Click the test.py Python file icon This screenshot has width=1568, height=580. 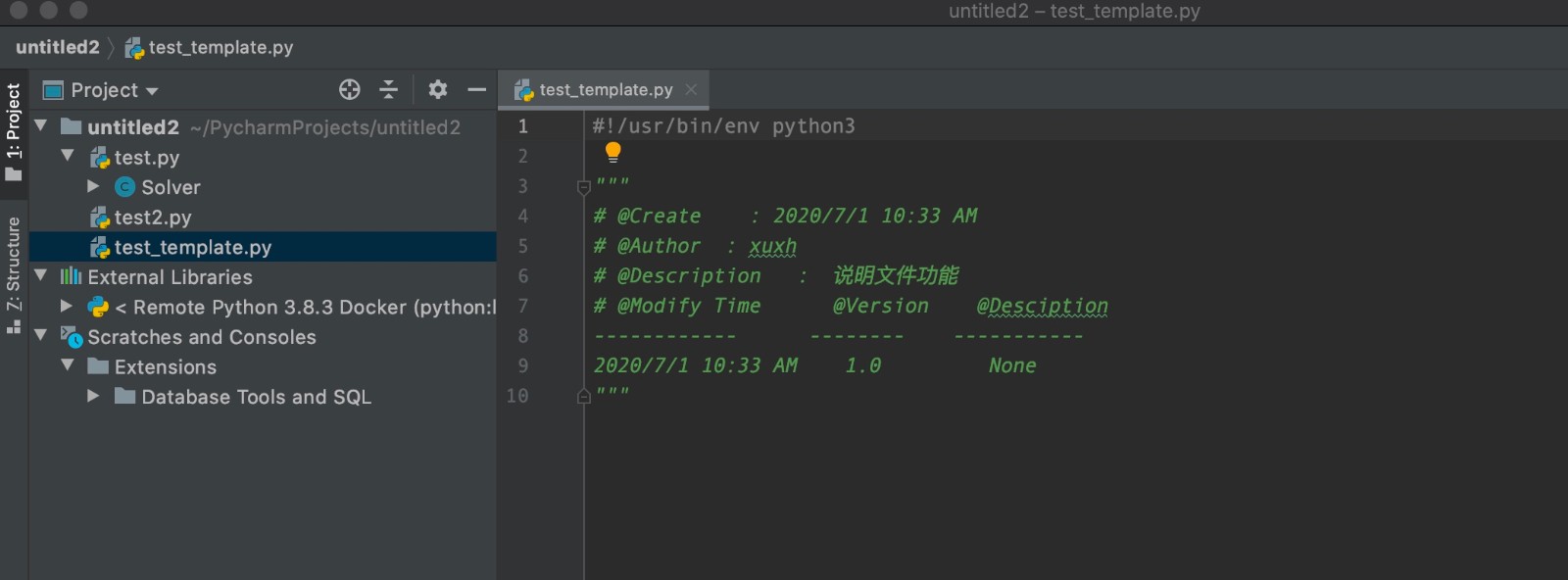pos(99,158)
